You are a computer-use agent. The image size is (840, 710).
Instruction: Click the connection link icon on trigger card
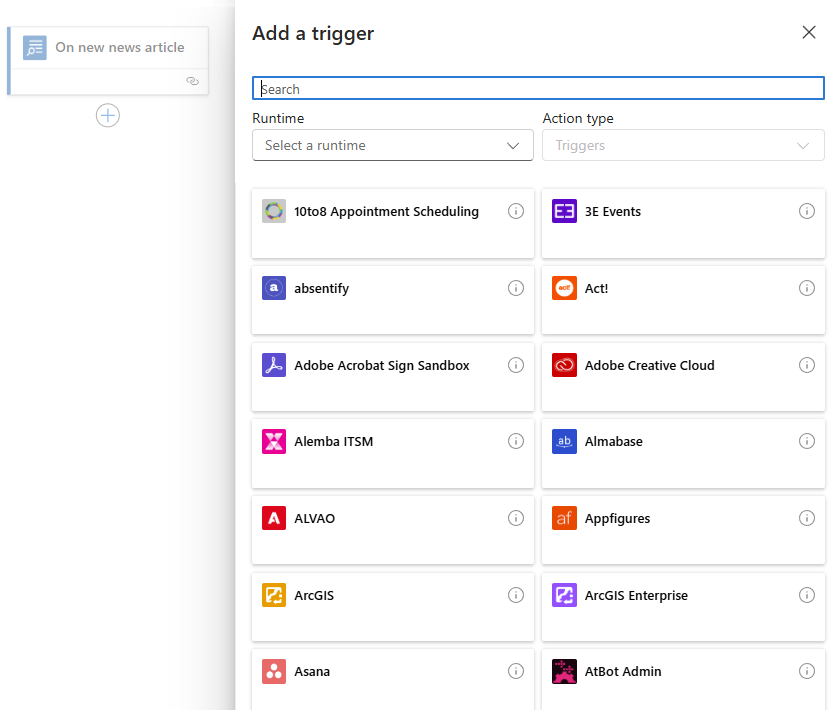193,81
